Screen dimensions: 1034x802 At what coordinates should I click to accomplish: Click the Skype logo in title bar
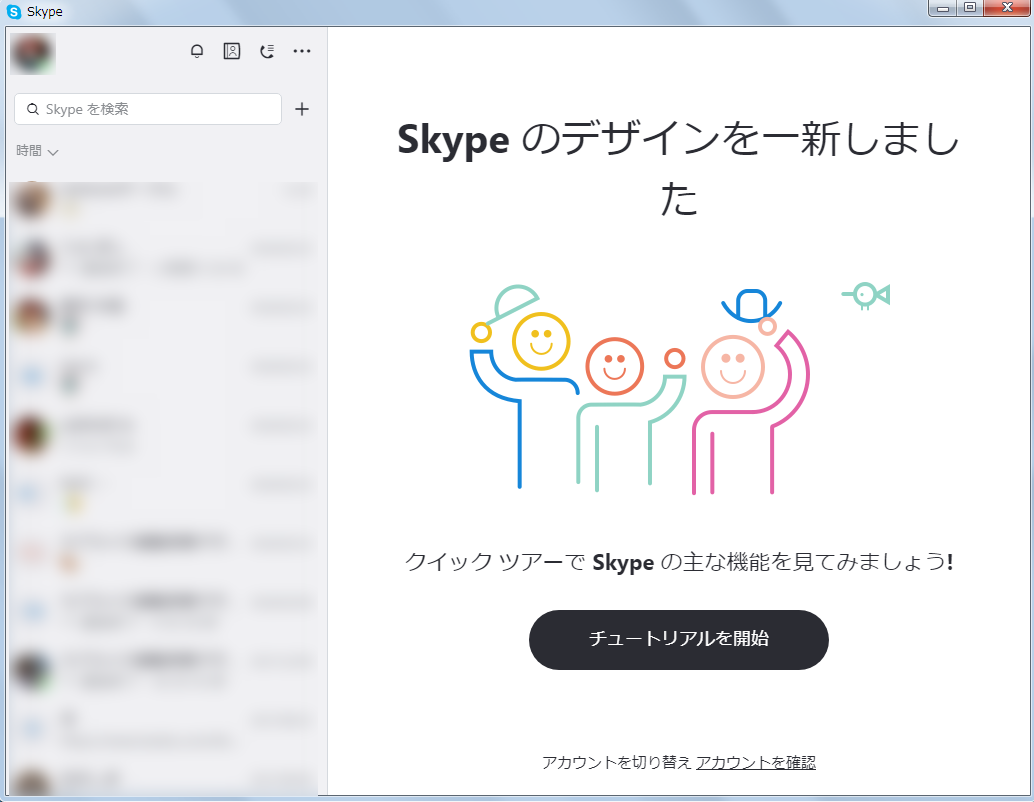click(14, 12)
